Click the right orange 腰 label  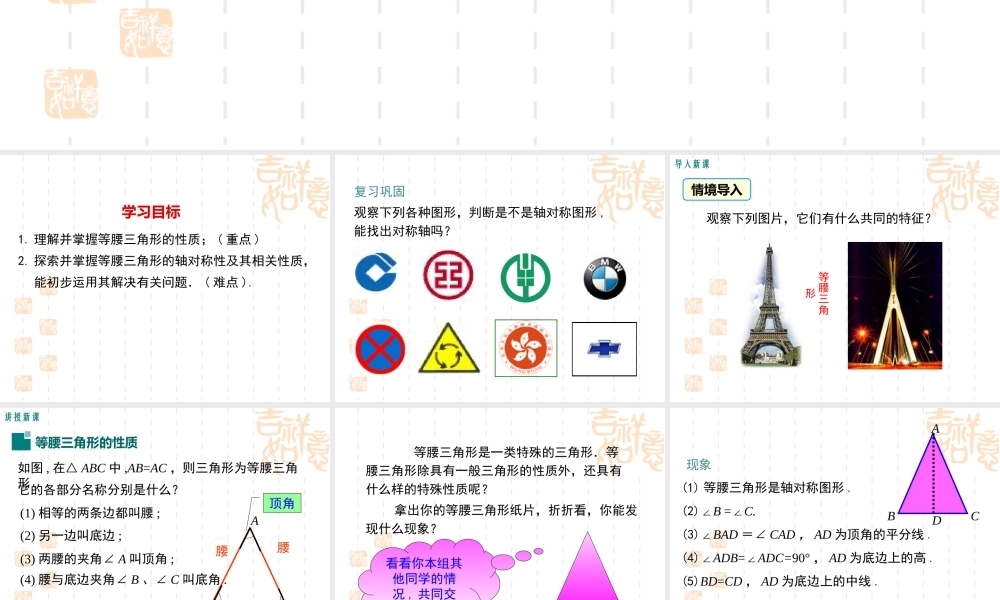[x=283, y=547]
